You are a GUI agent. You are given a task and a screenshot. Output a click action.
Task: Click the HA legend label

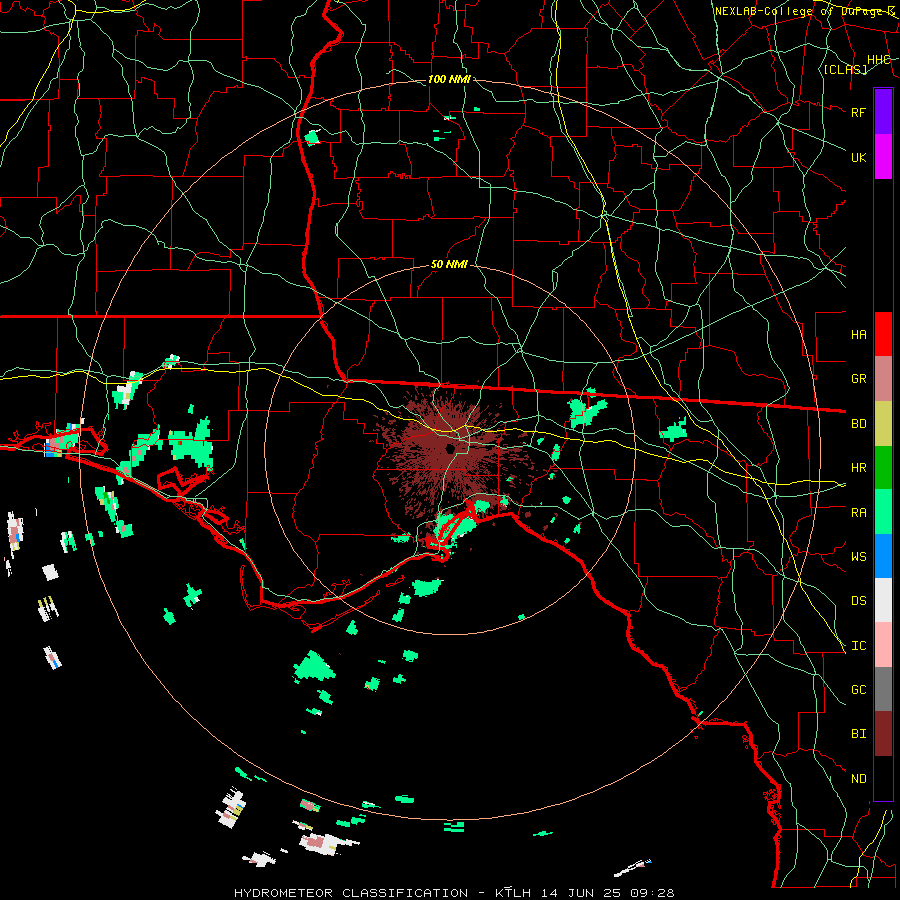pyautogui.click(x=858, y=335)
